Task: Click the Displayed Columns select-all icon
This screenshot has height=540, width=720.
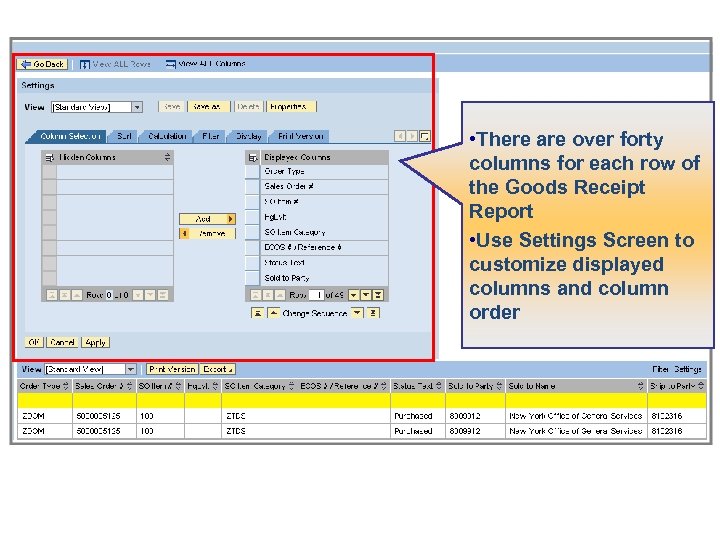Action: tap(253, 158)
